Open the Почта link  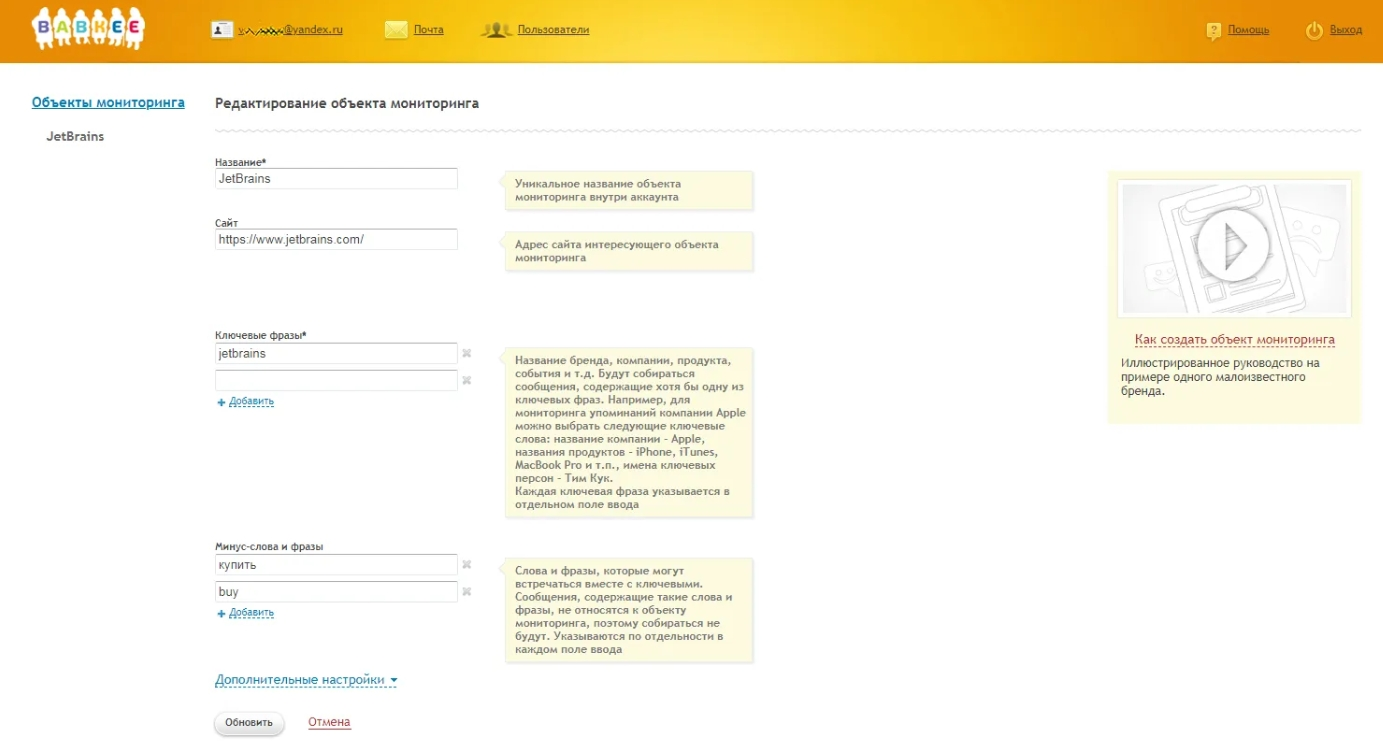pos(429,30)
